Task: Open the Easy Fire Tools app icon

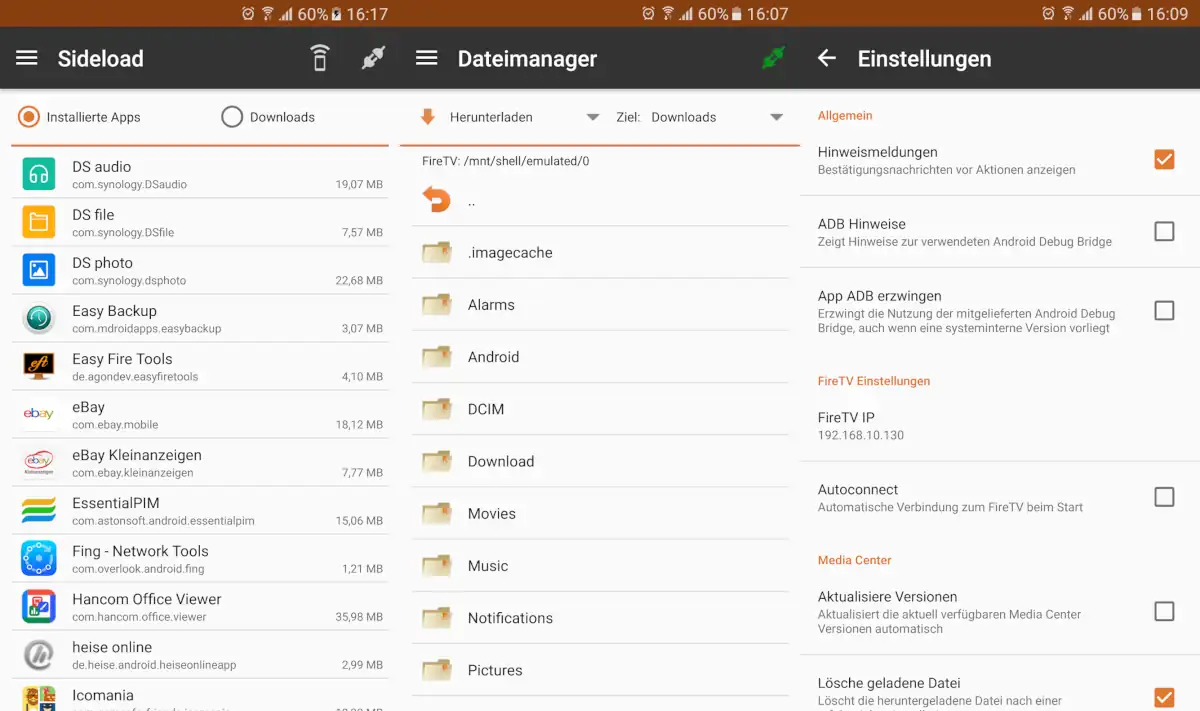Action: tap(39, 366)
